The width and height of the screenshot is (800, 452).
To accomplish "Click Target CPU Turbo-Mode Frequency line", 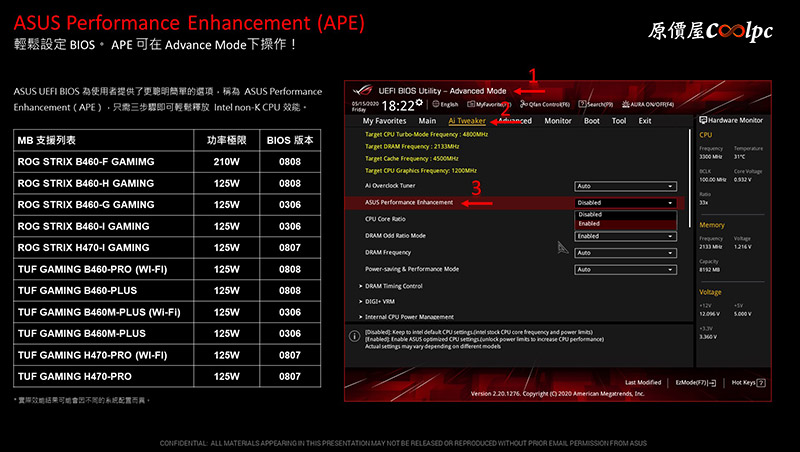I will [x=427, y=134].
